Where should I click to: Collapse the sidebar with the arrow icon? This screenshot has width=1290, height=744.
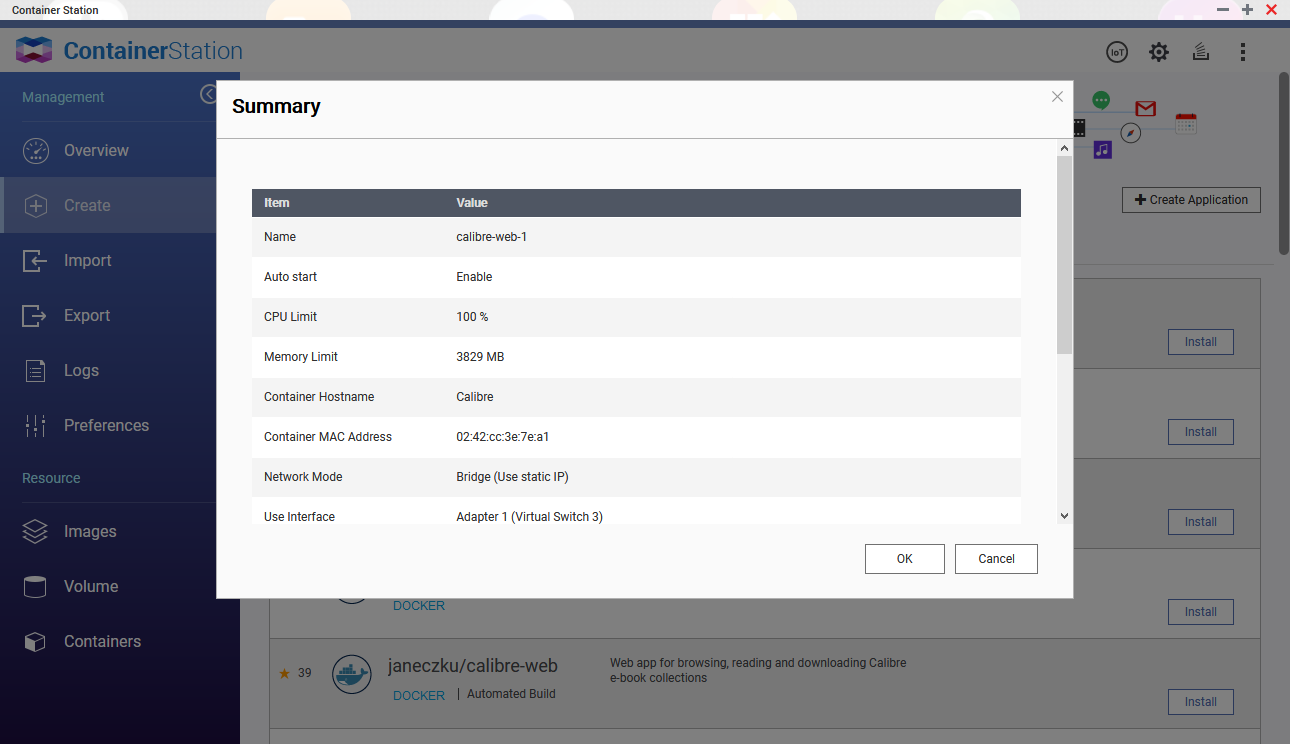point(208,94)
